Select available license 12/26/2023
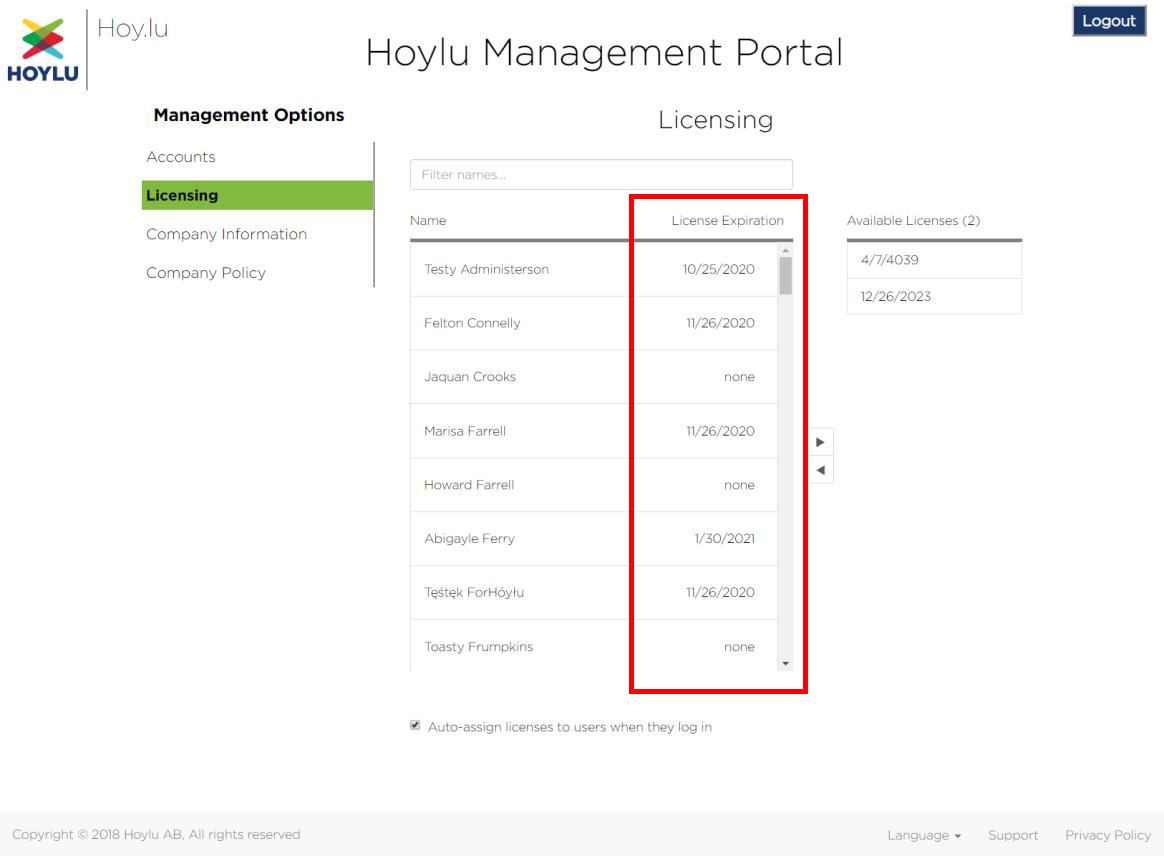The width and height of the screenshot is (1164, 856). click(934, 296)
